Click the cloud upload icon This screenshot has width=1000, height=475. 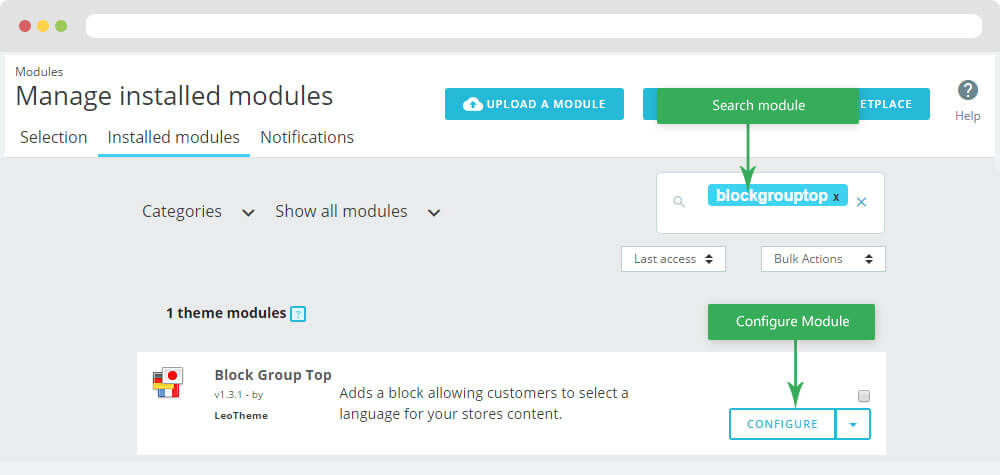point(472,104)
